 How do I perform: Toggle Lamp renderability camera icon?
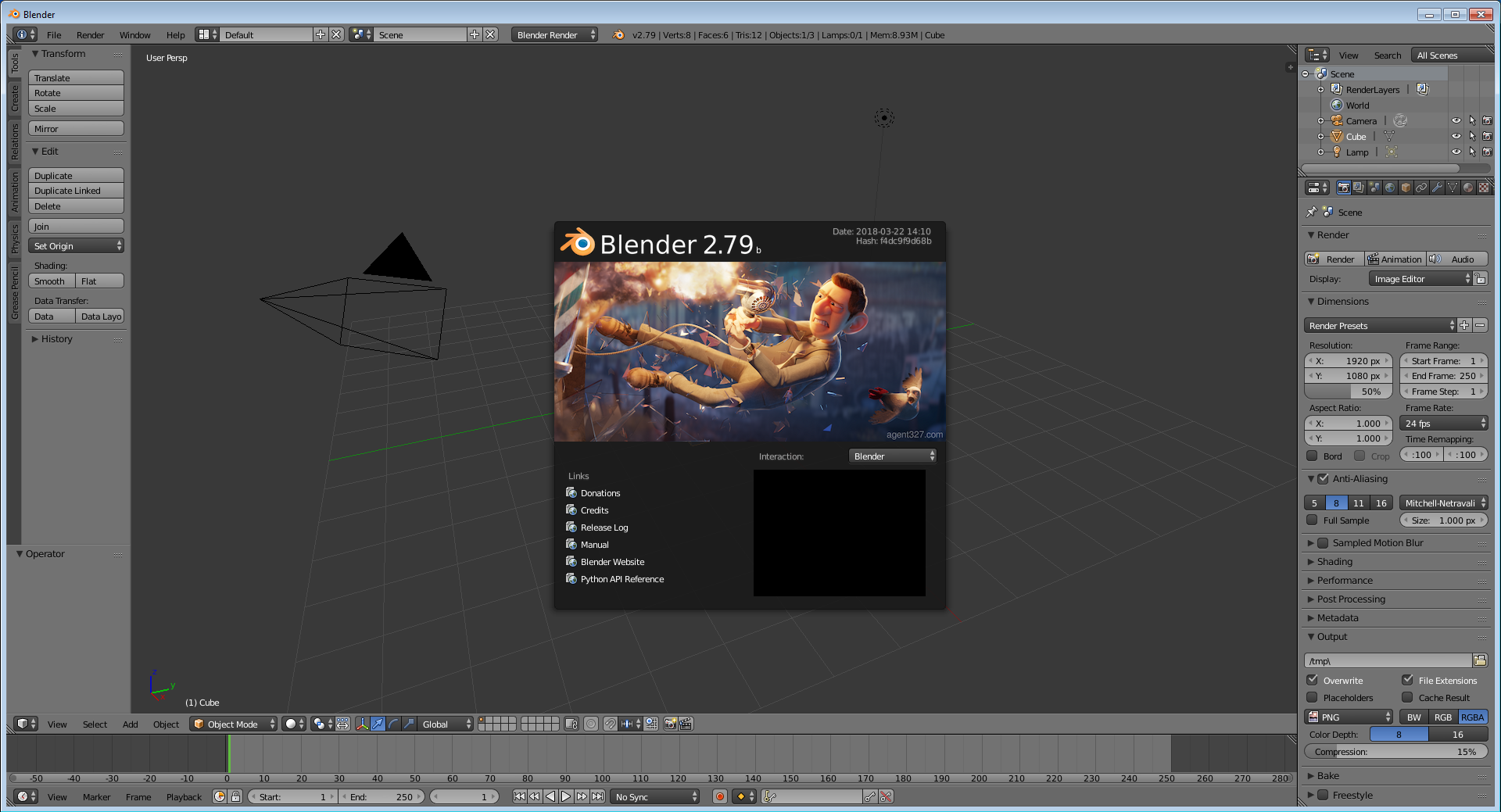pos(1487,152)
